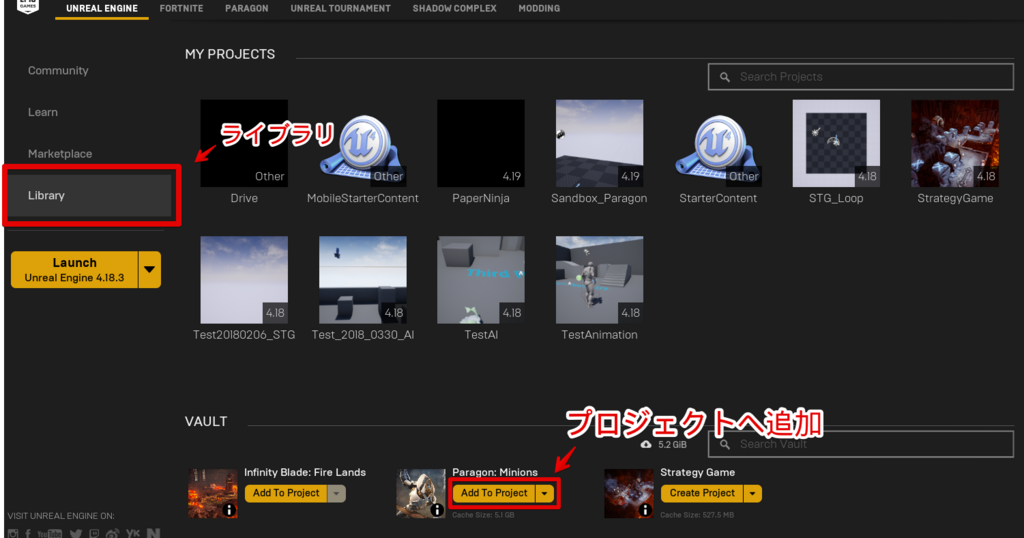Show info for Infinity Blade: Fire Lands
Image resolution: width=1024 pixels, height=538 pixels.
[229, 510]
